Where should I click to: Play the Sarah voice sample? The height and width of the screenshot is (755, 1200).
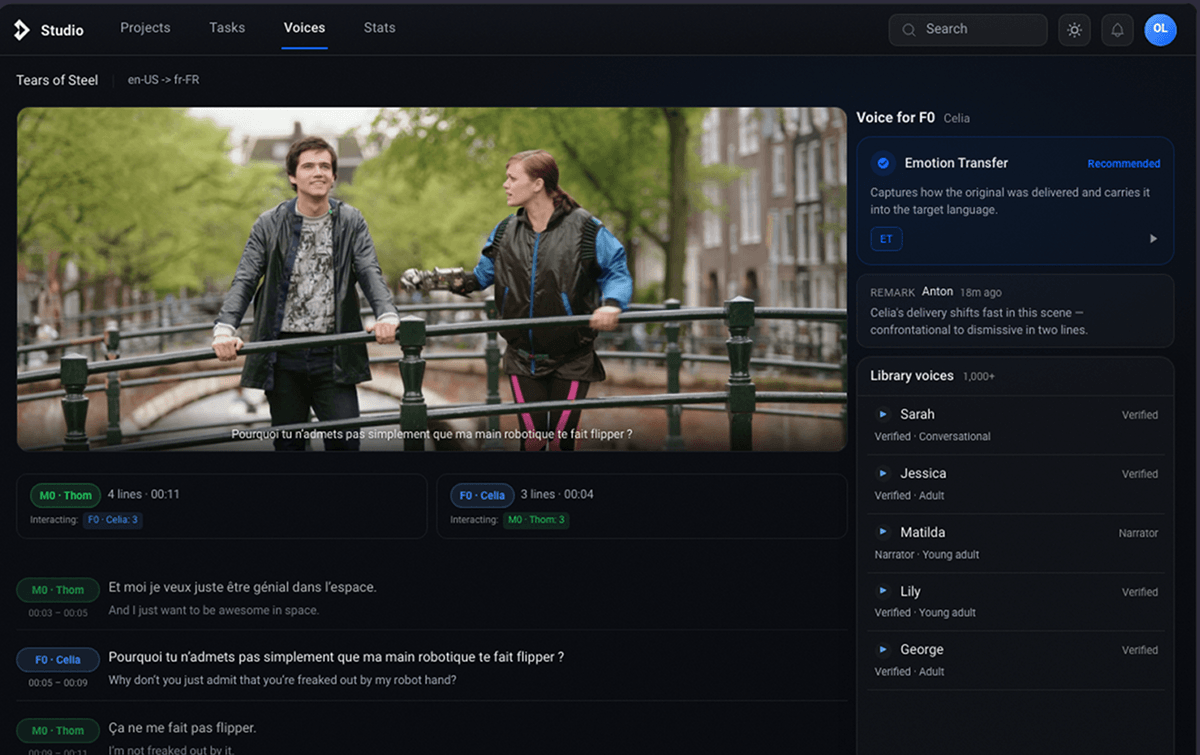(883, 414)
